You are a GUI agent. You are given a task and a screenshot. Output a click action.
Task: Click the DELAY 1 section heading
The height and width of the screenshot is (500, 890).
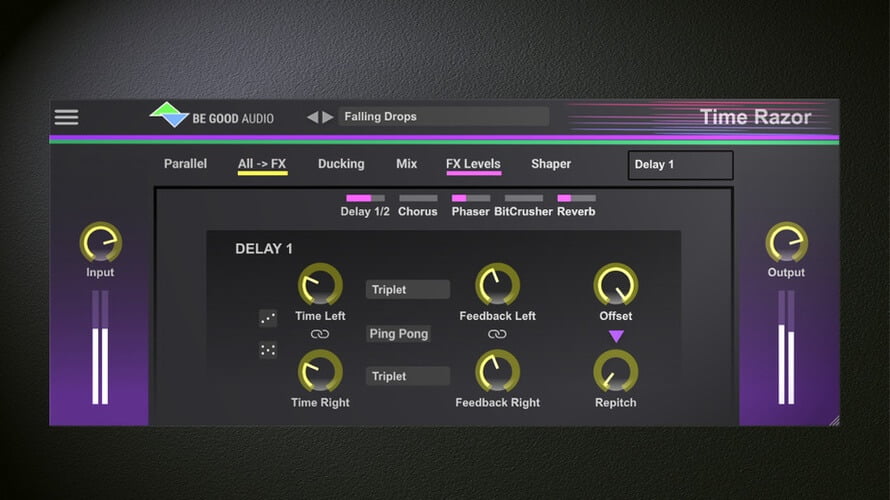(264, 249)
